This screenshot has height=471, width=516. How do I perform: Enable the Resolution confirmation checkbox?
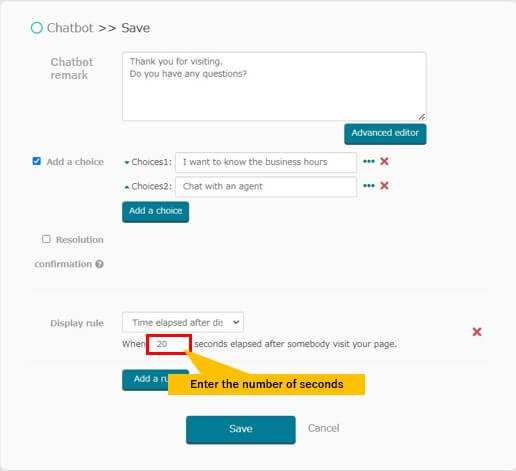tap(46, 239)
